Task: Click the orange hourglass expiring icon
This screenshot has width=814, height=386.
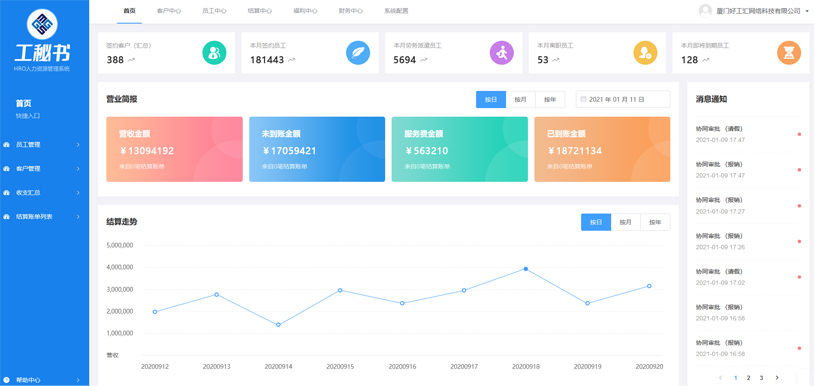Action: point(789,52)
